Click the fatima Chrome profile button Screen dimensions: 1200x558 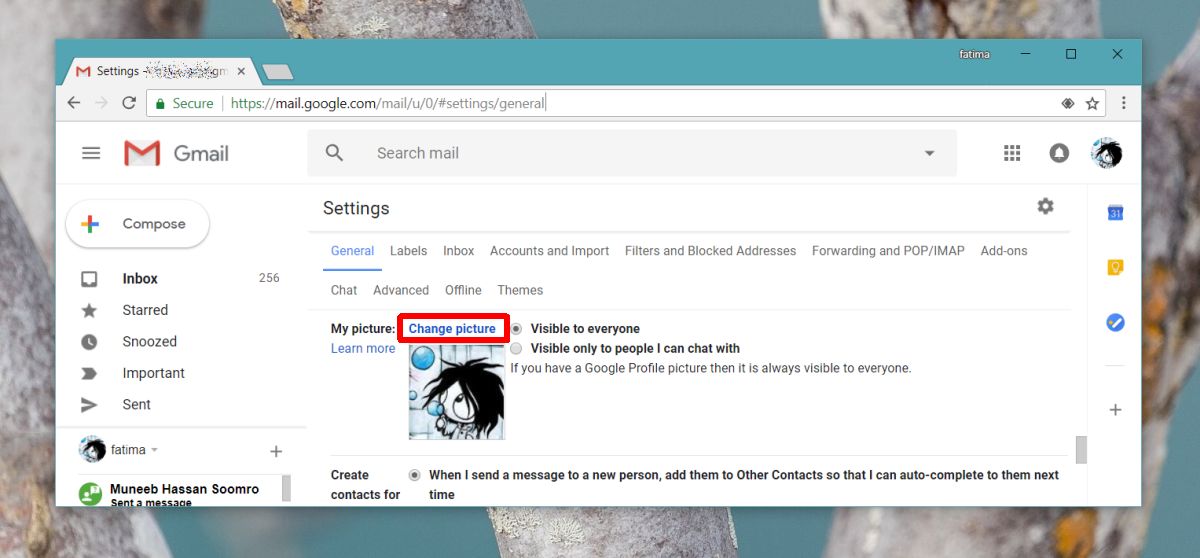tap(973, 54)
